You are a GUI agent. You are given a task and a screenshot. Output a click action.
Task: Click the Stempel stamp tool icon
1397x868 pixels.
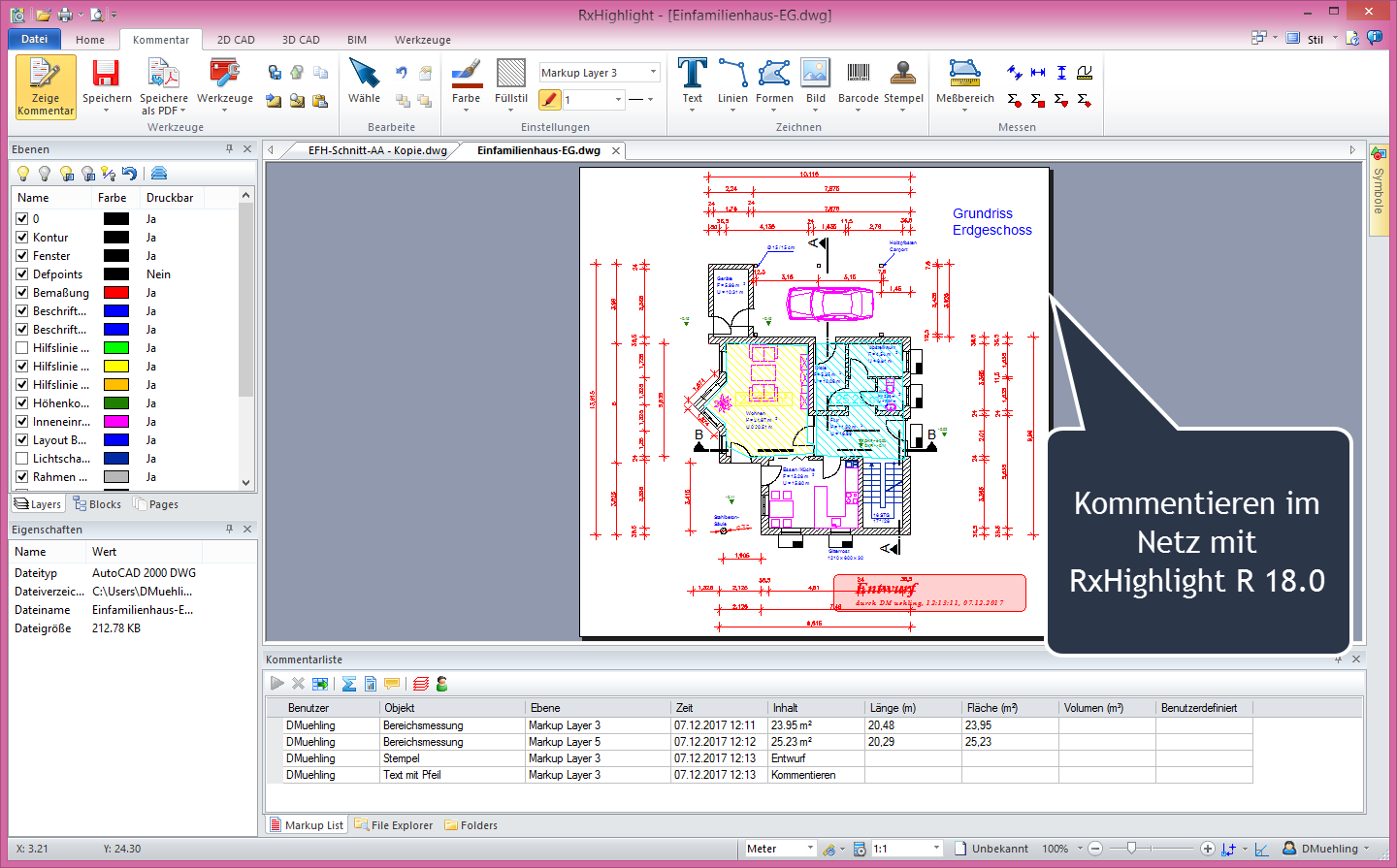[x=903, y=76]
